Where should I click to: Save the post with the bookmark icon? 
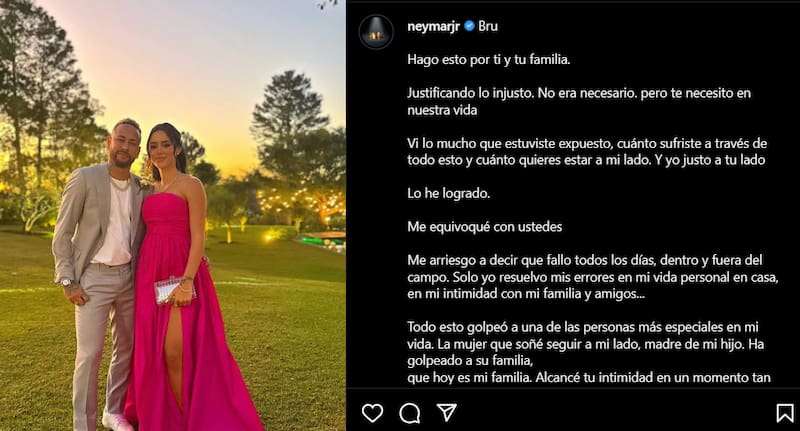785,413
